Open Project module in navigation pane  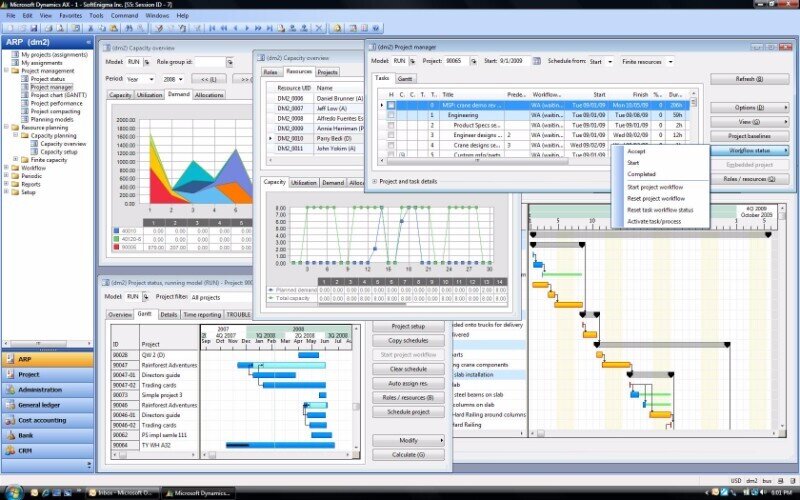point(47,374)
